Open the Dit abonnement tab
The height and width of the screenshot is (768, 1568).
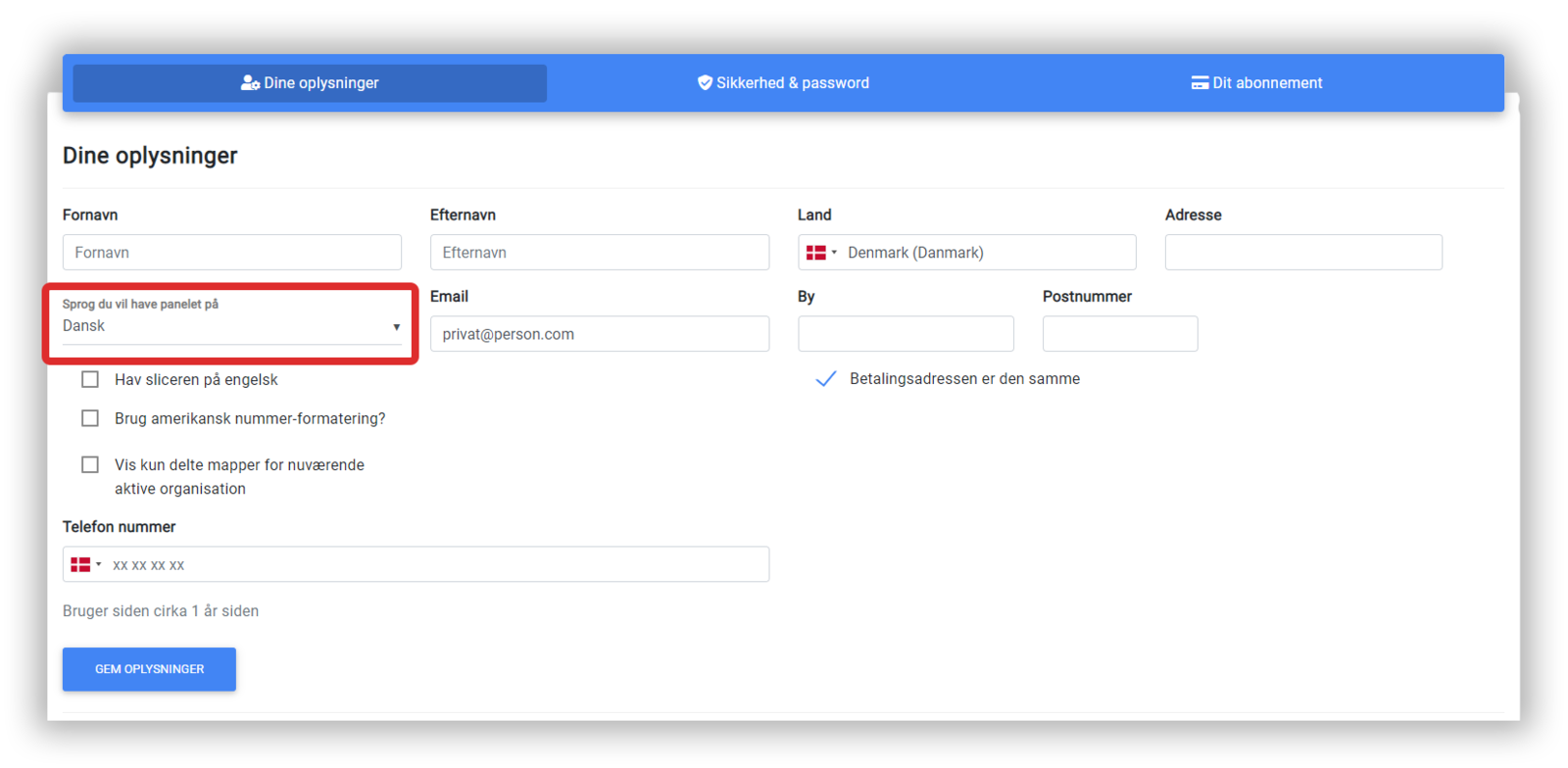click(1256, 83)
